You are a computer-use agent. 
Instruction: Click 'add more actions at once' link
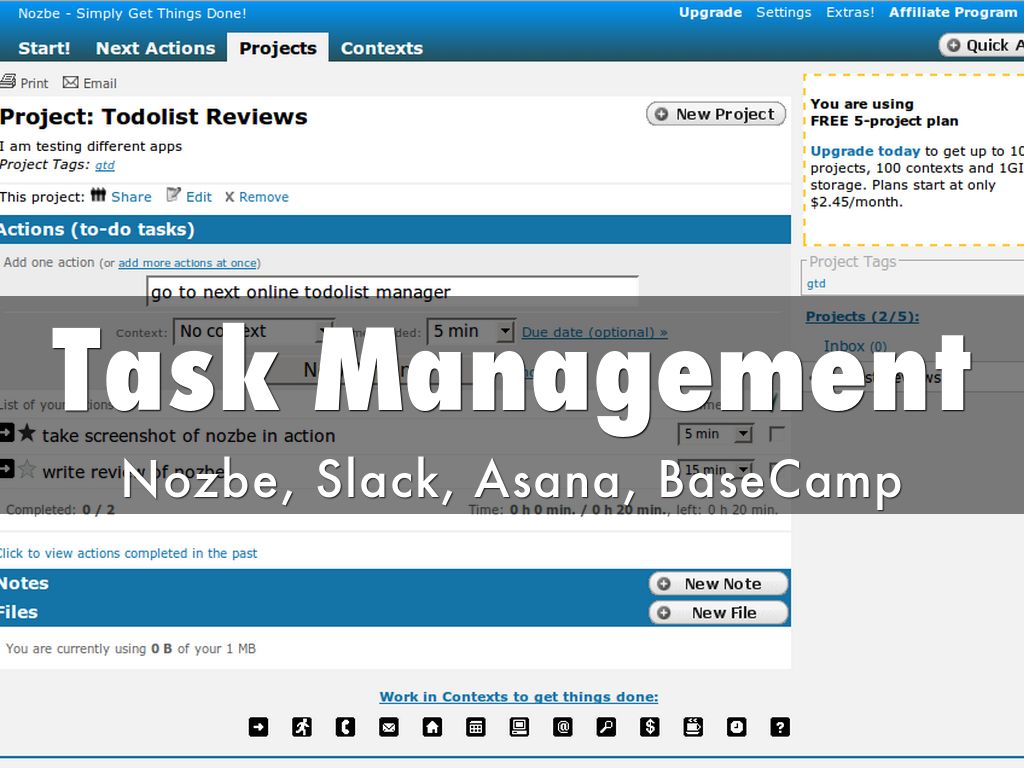187,263
